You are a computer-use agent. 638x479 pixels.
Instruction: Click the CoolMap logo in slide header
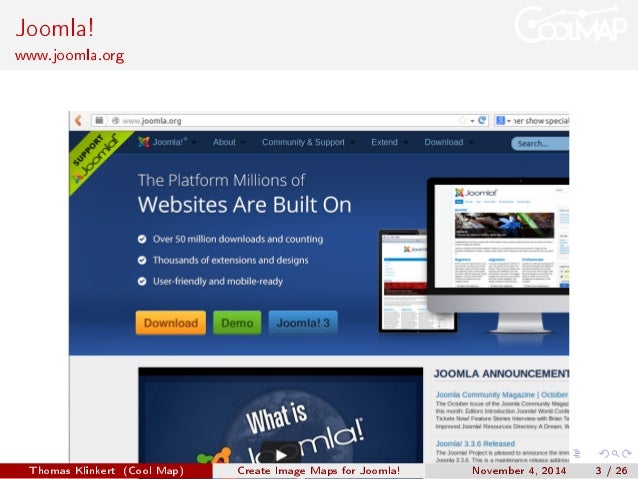[570, 24]
